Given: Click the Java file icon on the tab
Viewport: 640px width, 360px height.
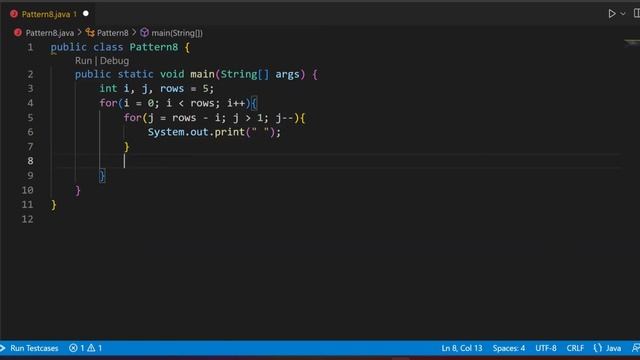Looking at the screenshot, I should 14,14.
